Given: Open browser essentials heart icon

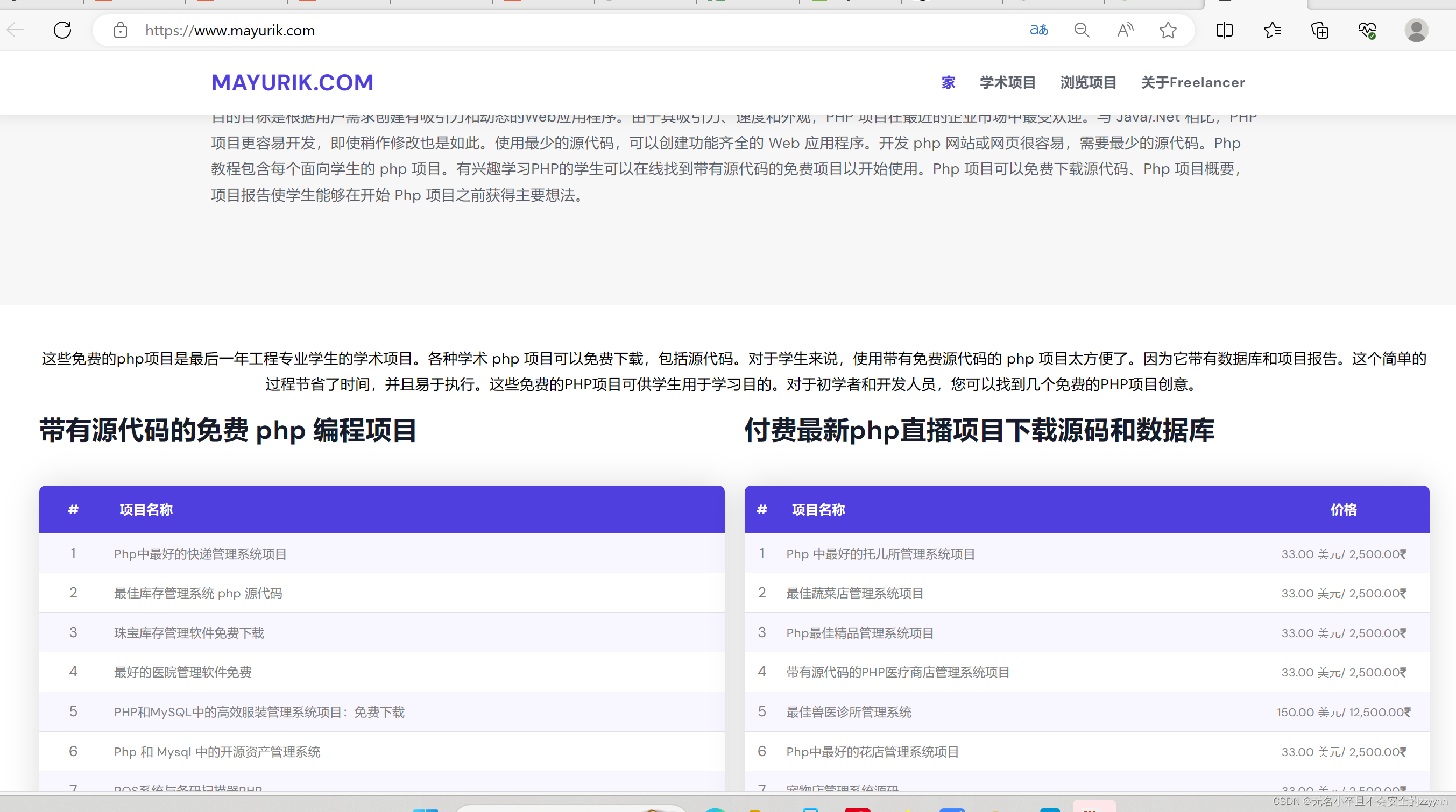Looking at the screenshot, I should click(1367, 30).
